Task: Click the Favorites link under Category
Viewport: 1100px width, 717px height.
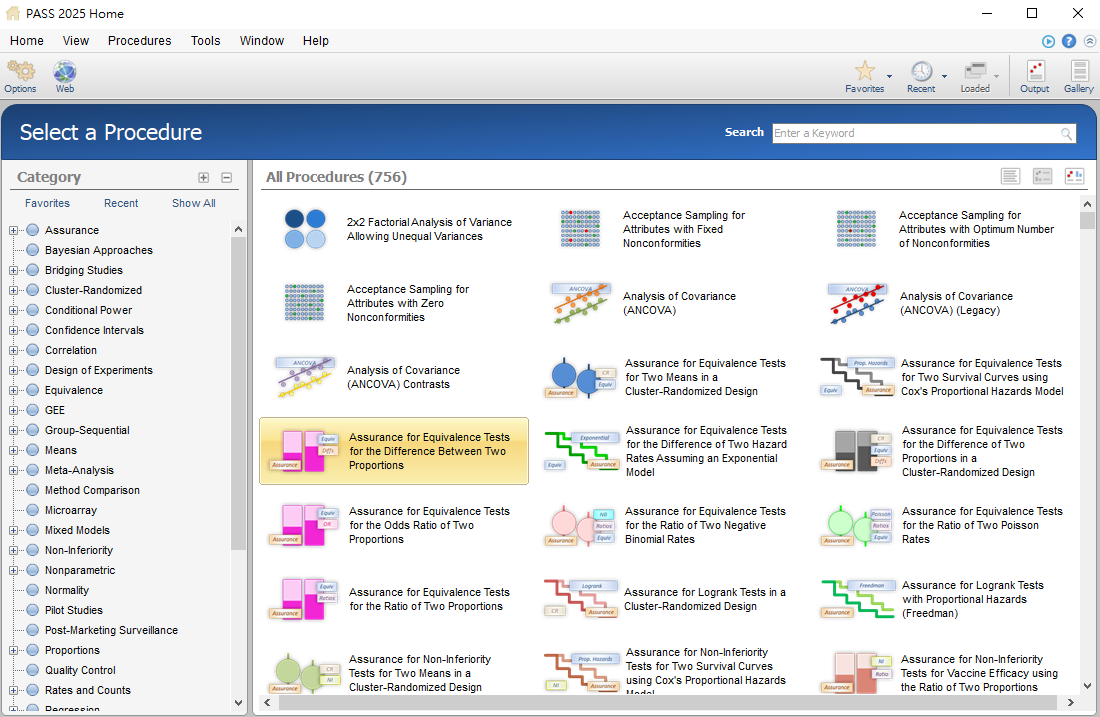Action: point(47,203)
